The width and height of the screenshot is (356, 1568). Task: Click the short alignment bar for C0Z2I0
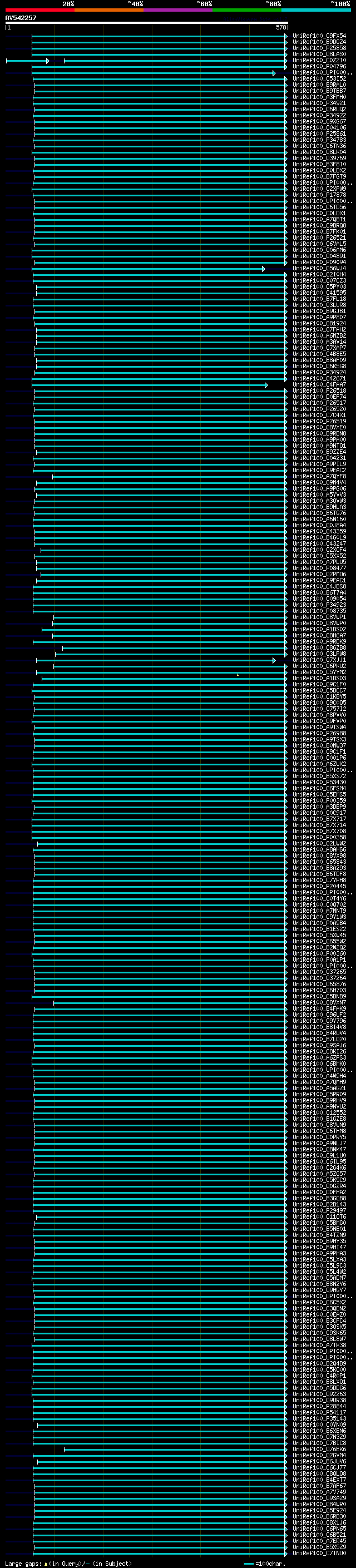(x=27, y=61)
